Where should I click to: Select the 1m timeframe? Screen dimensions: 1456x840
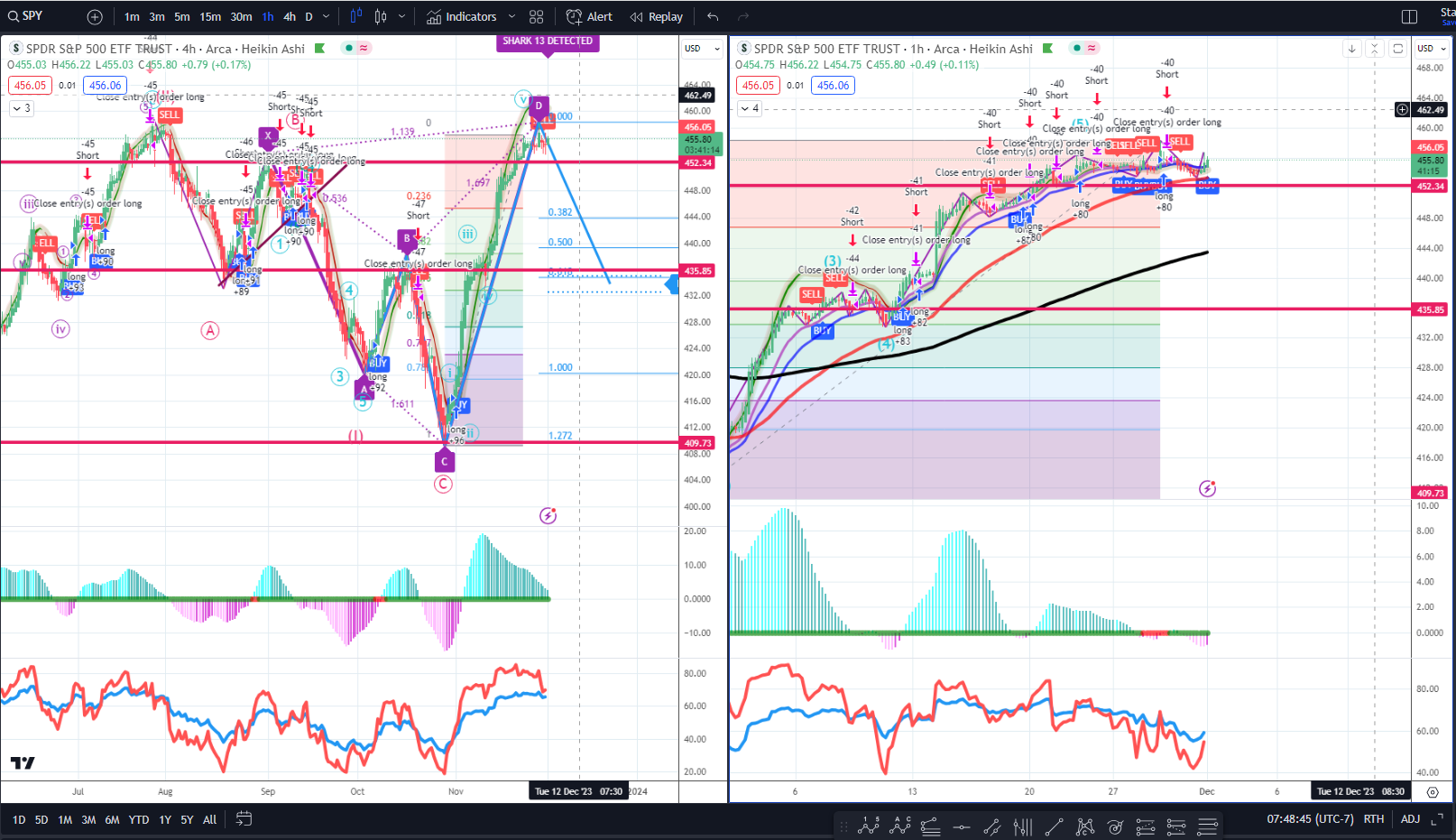click(x=132, y=16)
